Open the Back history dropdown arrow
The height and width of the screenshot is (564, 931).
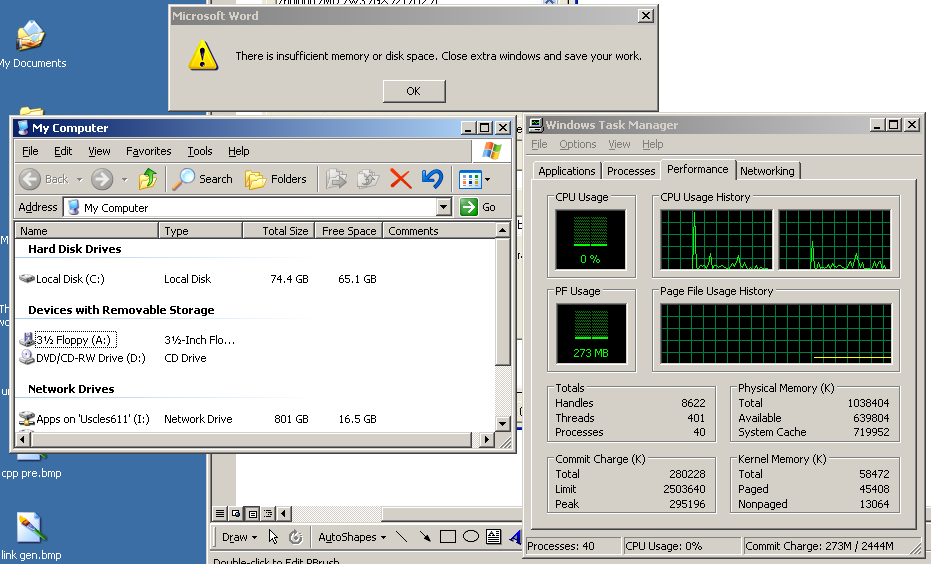point(80,179)
